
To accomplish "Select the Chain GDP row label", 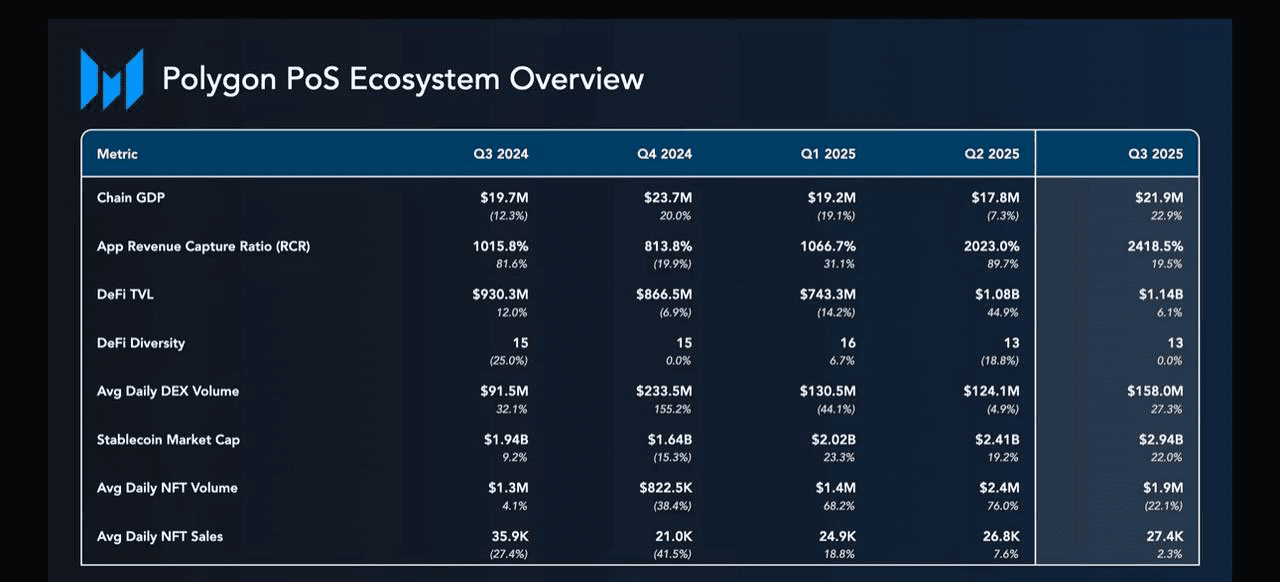I will [131, 198].
